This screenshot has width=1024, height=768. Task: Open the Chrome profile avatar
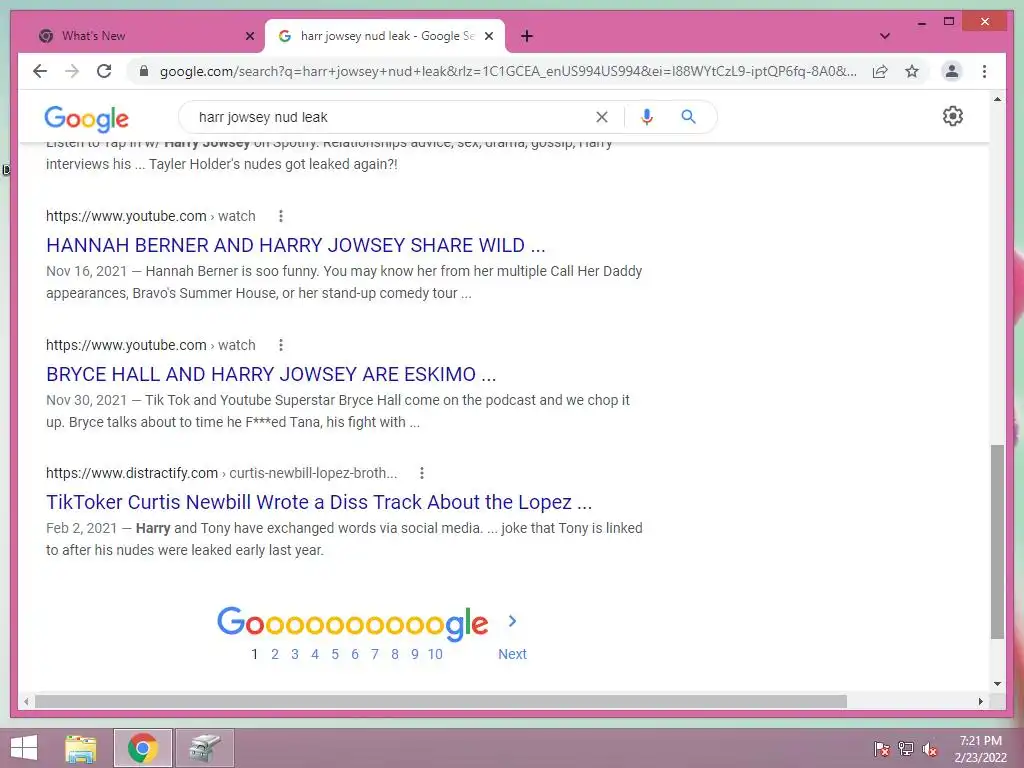(952, 71)
